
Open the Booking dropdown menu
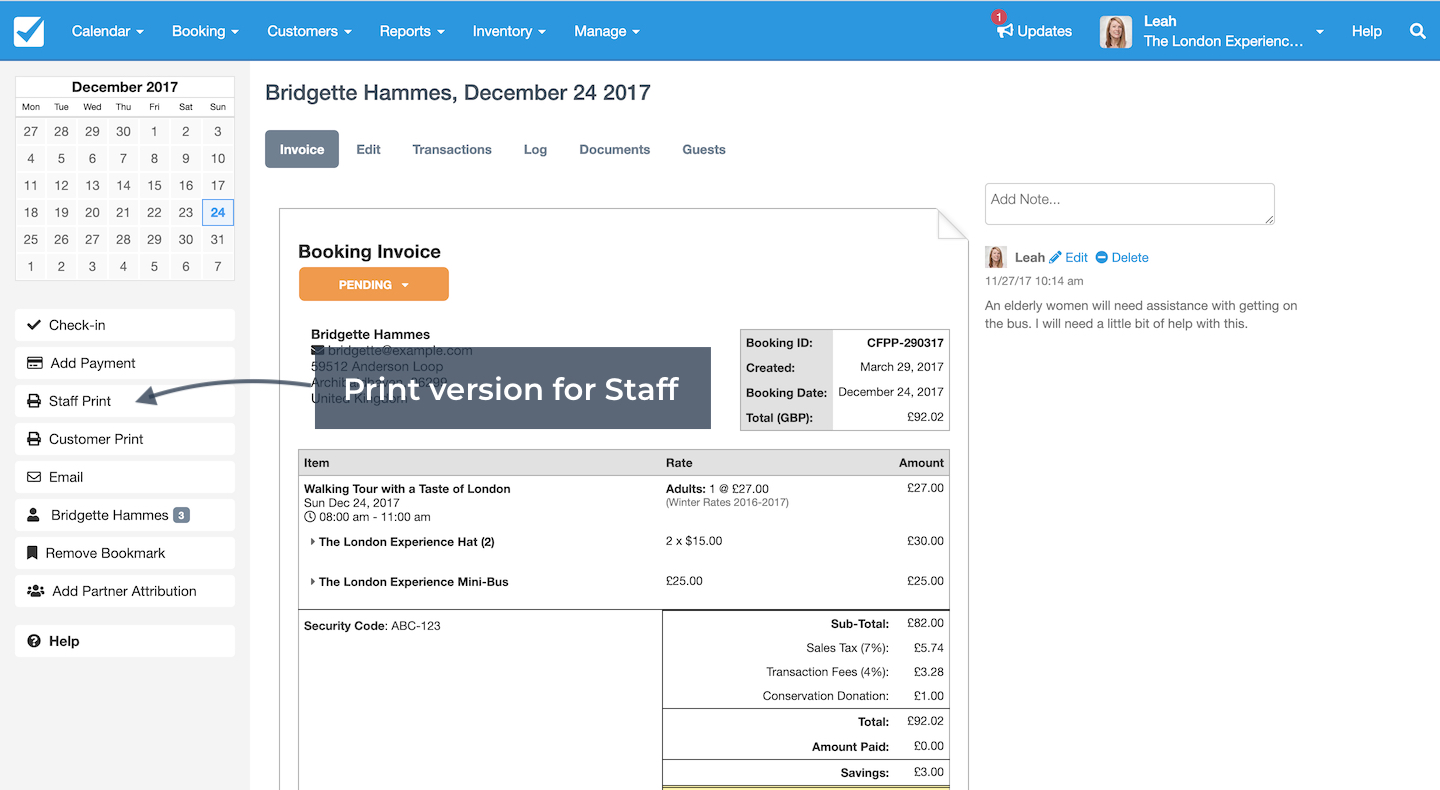tap(205, 31)
